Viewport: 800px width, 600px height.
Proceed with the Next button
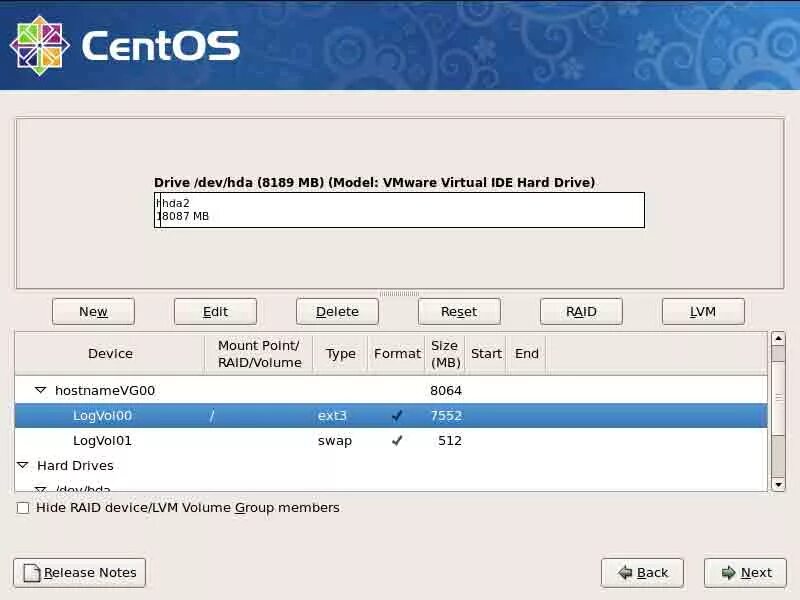(x=745, y=572)
